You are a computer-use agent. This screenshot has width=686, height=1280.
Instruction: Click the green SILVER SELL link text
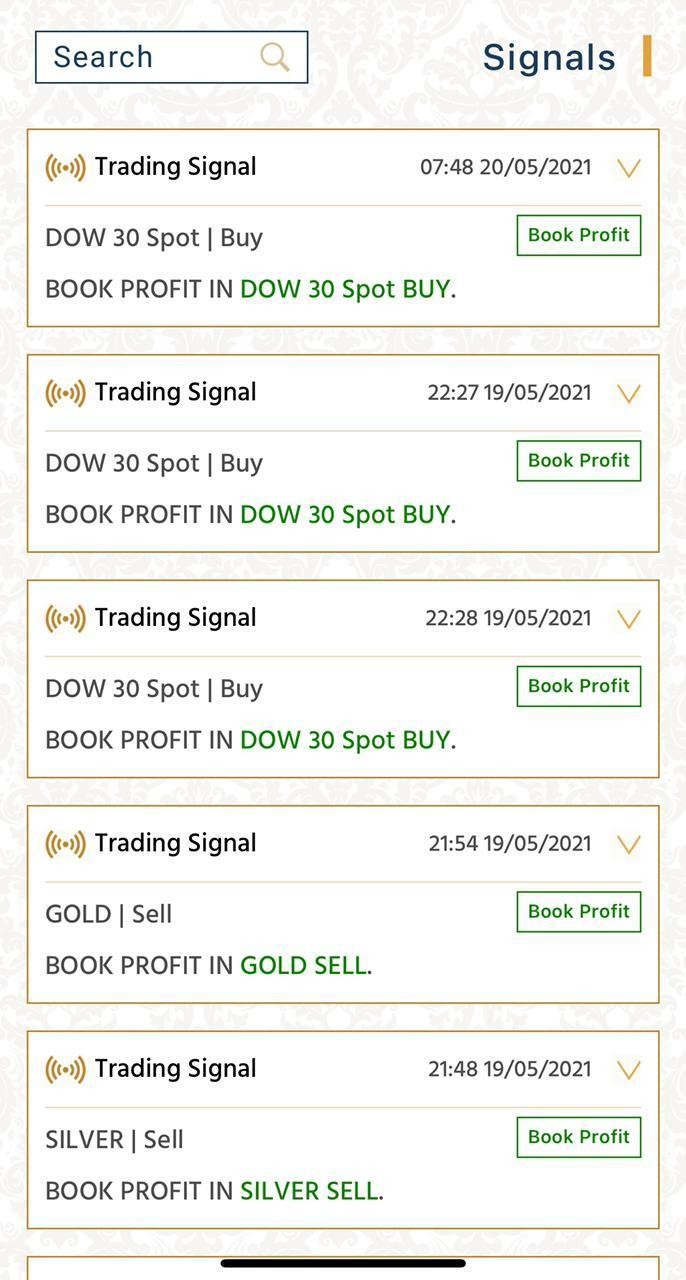(309, 1191)
